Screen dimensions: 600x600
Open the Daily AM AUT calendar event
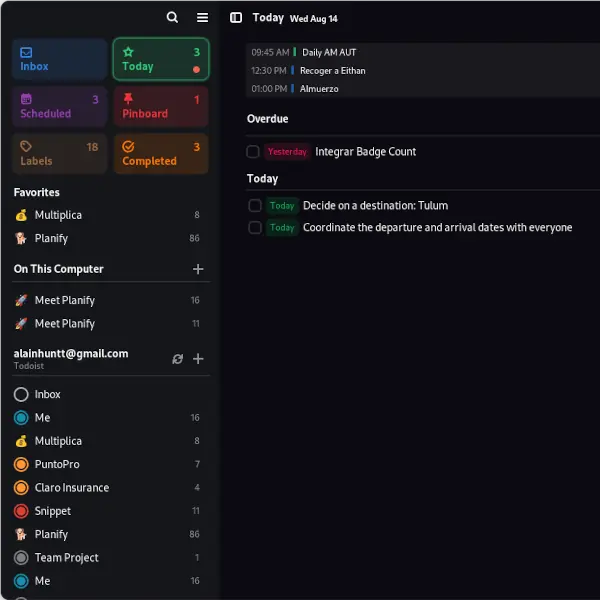point(329,52)
